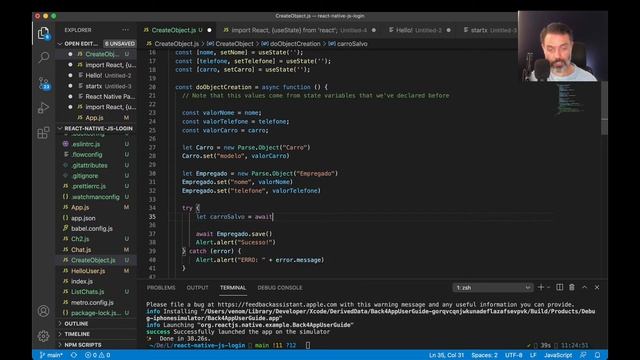Open the Extensions view

pos(43,133)
